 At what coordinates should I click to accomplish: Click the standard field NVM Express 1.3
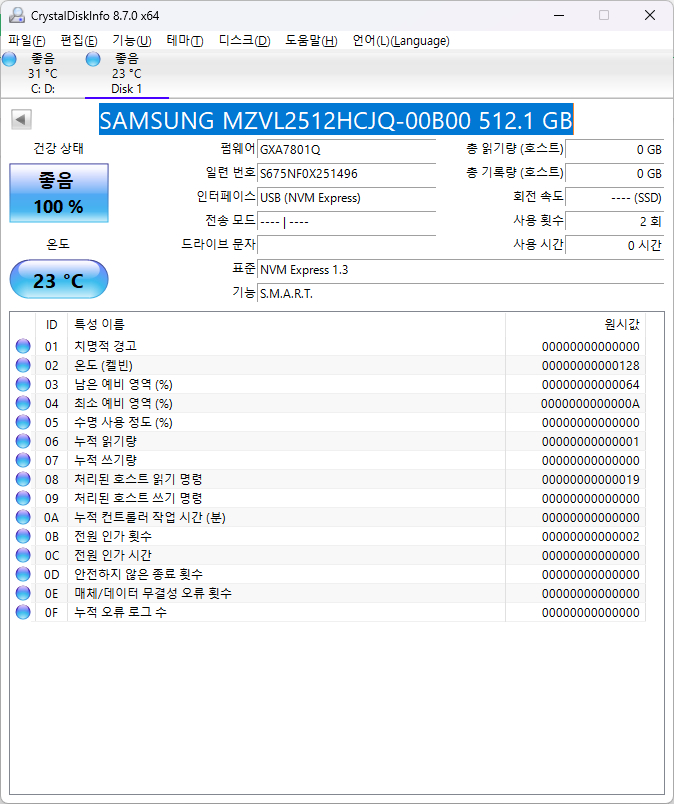click(461, 270)
